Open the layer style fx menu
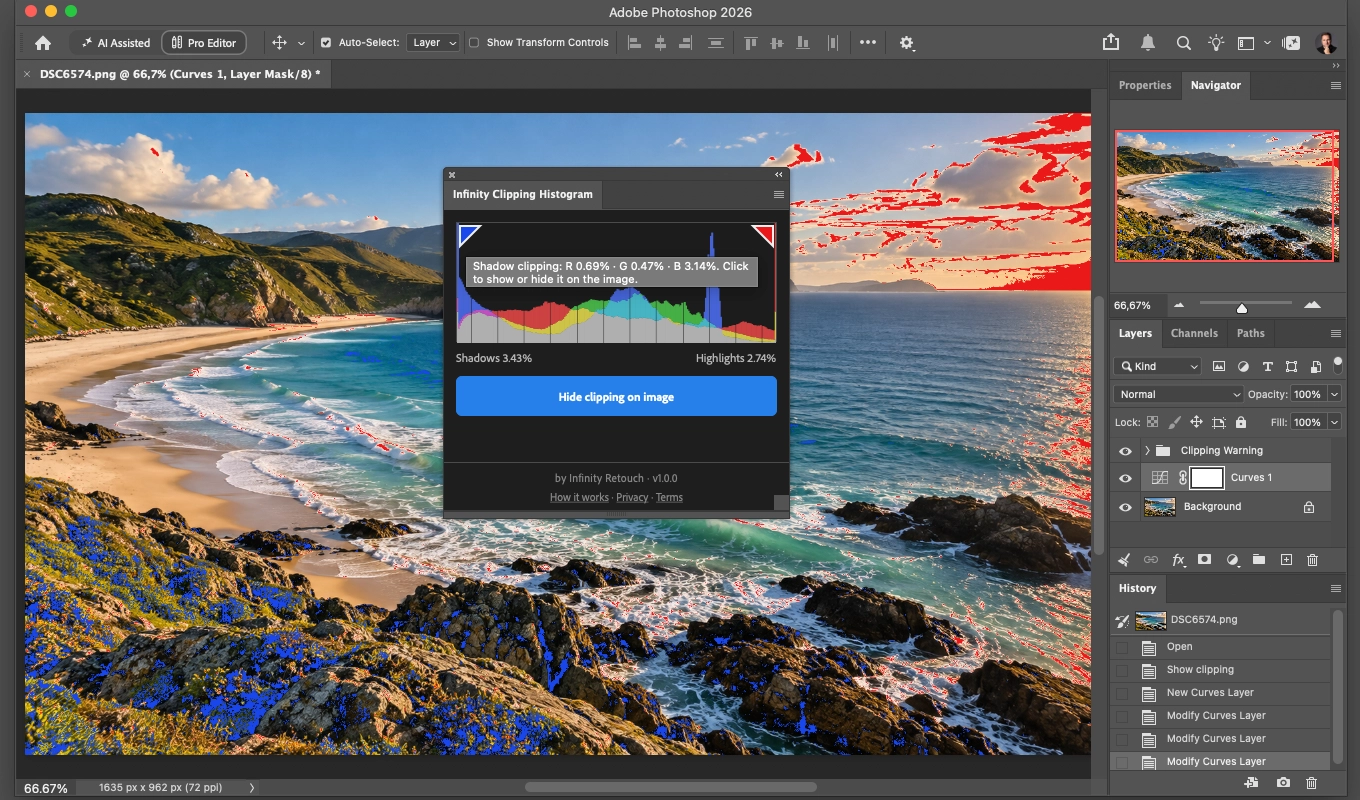The image size is (1360, 800). coord(1178,560)
